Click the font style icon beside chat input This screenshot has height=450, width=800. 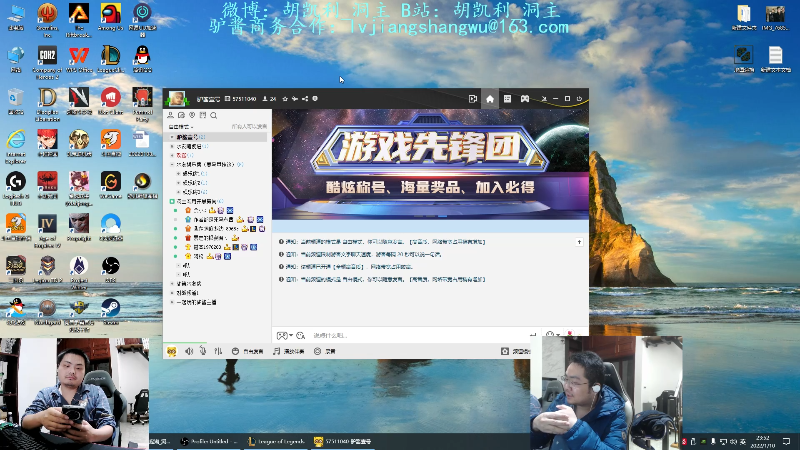coord(301,335)
